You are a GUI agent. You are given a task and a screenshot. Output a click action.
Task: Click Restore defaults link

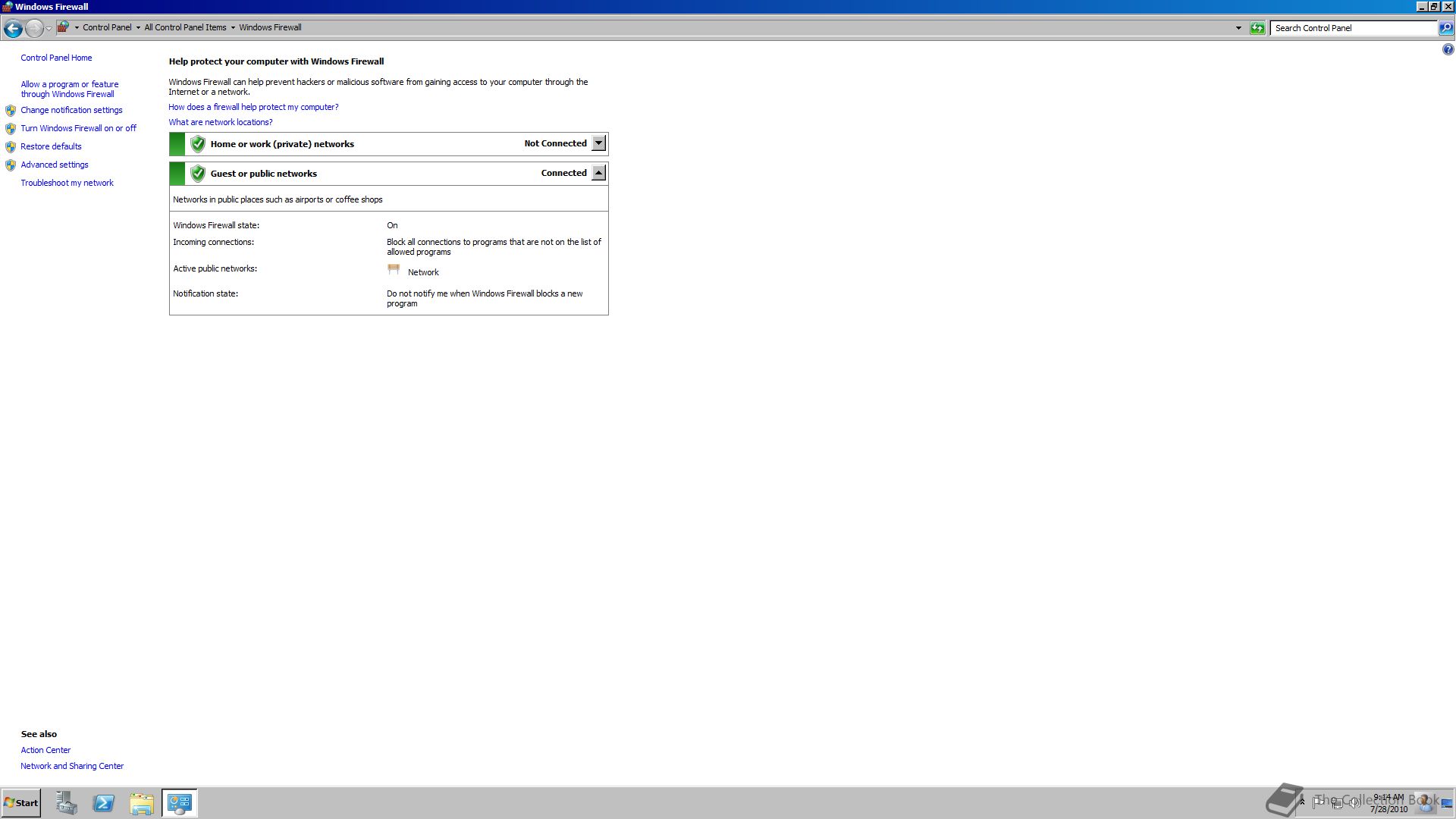[x=51, y=146]
